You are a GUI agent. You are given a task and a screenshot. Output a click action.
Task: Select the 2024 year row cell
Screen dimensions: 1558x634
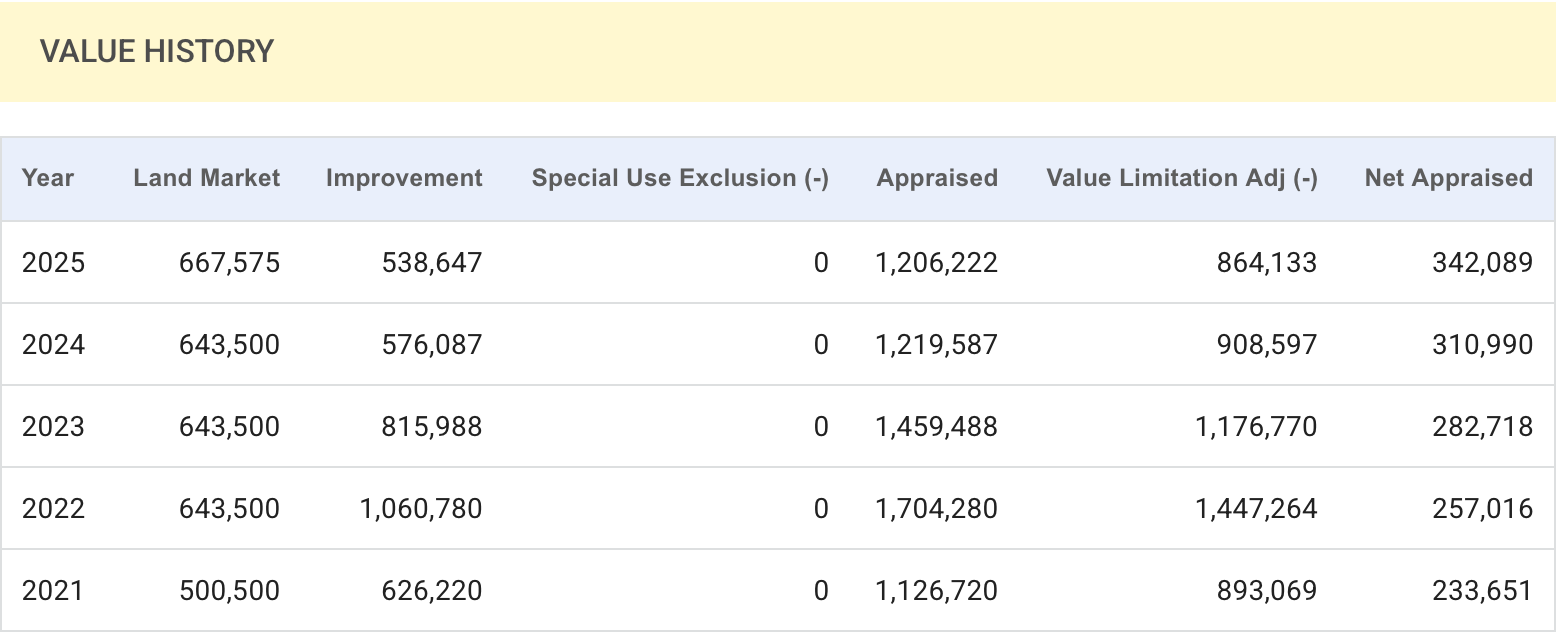(54, 345)
